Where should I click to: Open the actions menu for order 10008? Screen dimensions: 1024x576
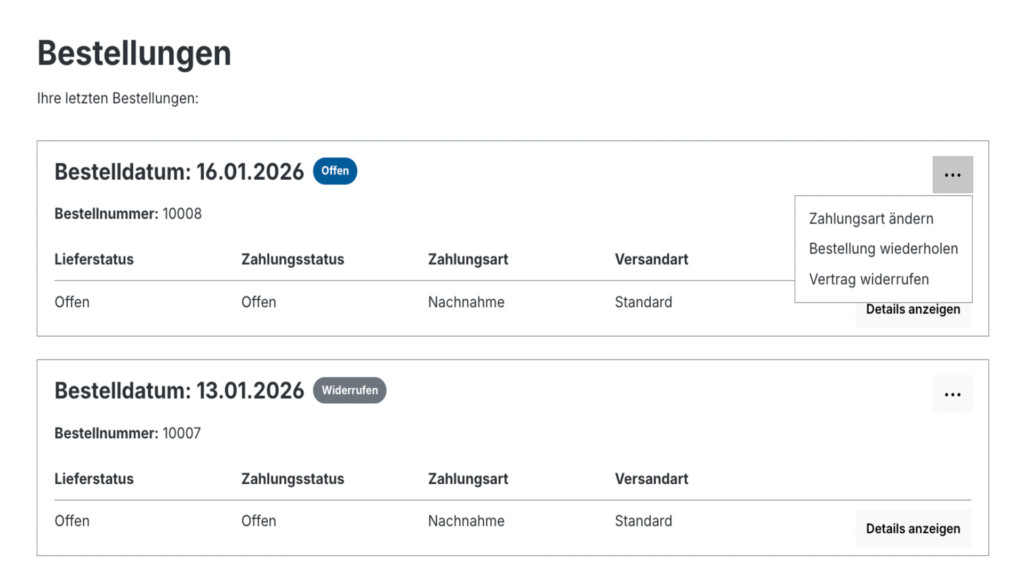coord(952,174)
